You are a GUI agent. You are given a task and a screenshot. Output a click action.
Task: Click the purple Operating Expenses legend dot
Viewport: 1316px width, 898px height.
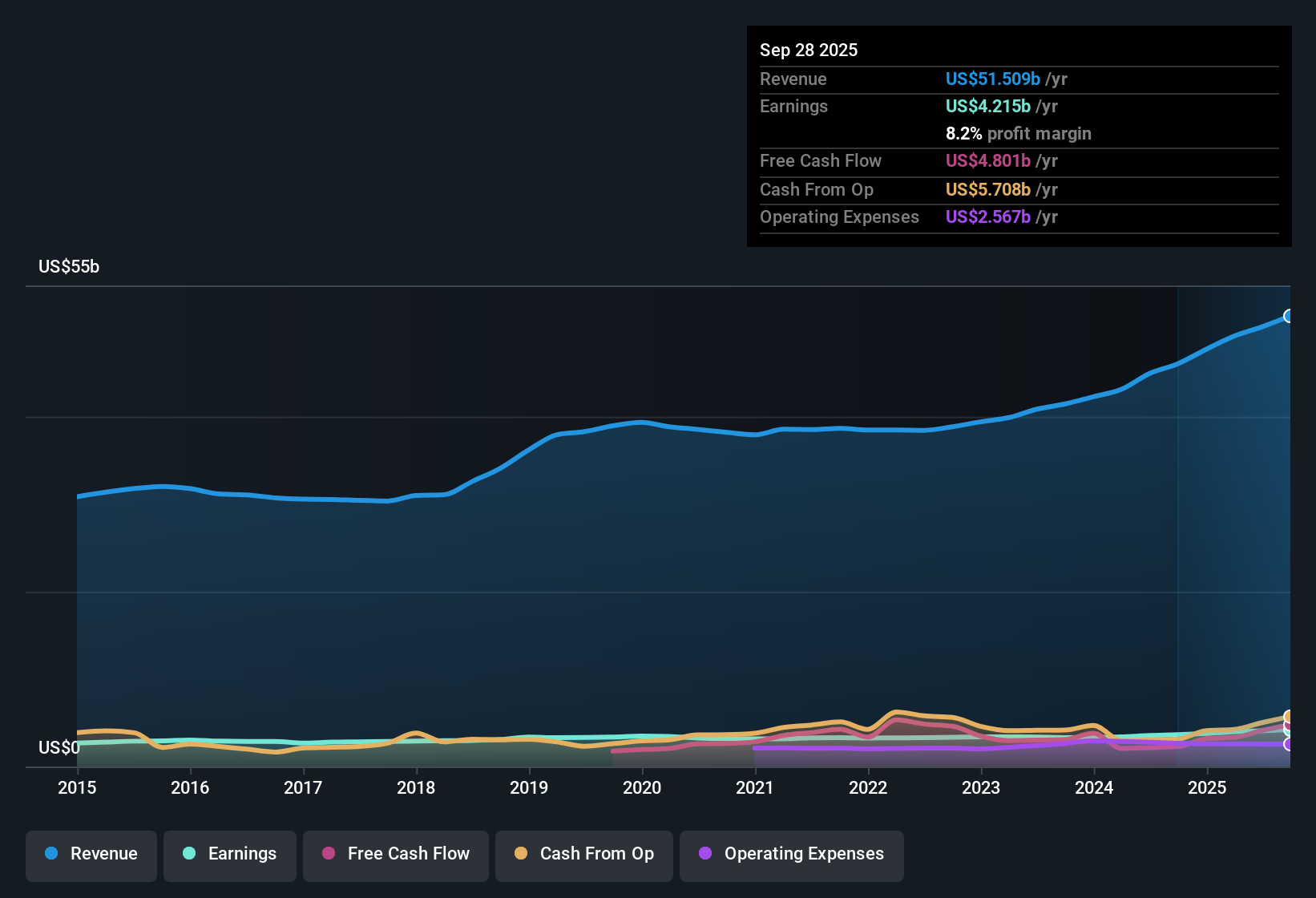coord(704,855)
